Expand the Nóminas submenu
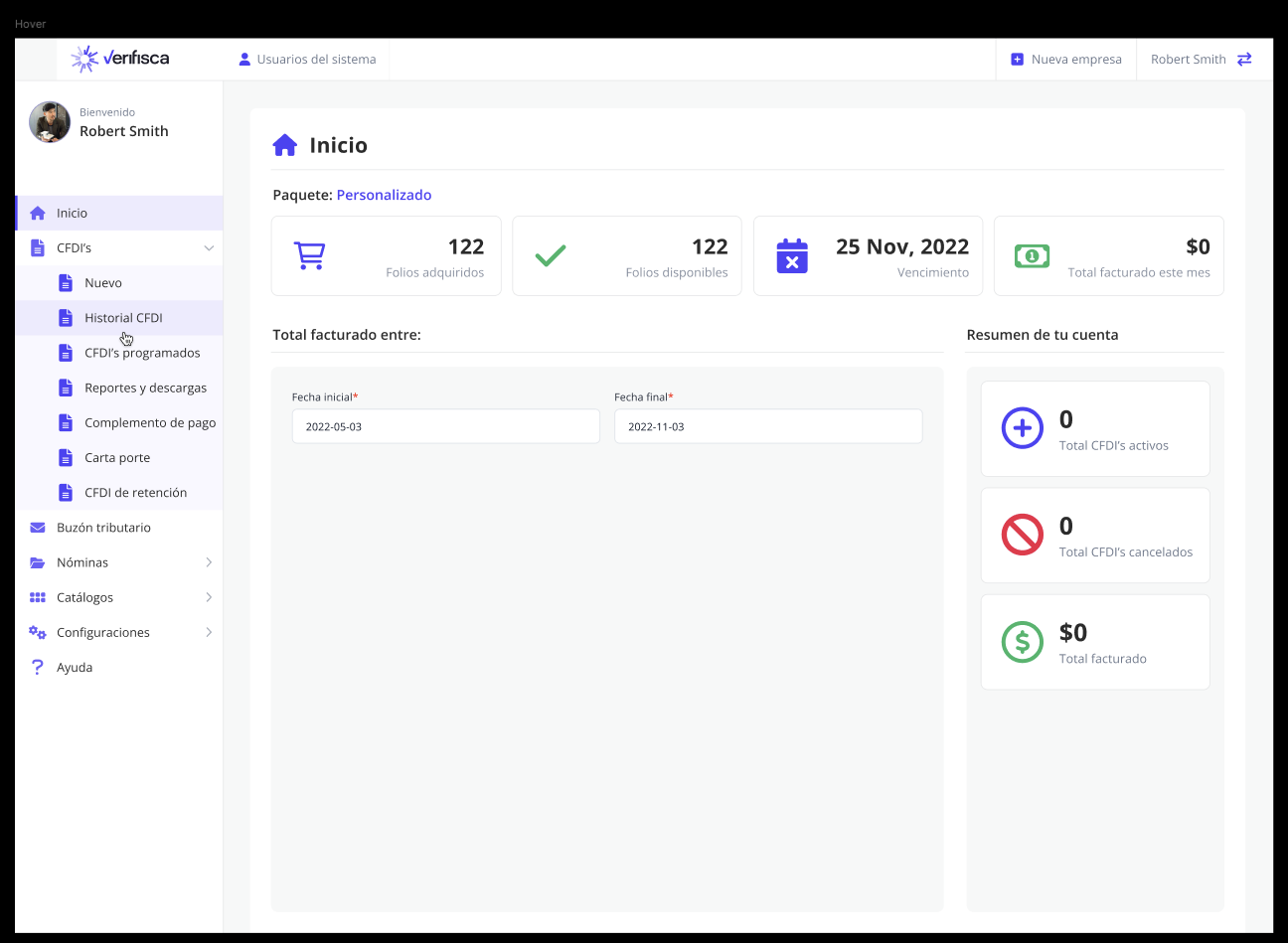1288x943 pixels. (x=209, y=562)
